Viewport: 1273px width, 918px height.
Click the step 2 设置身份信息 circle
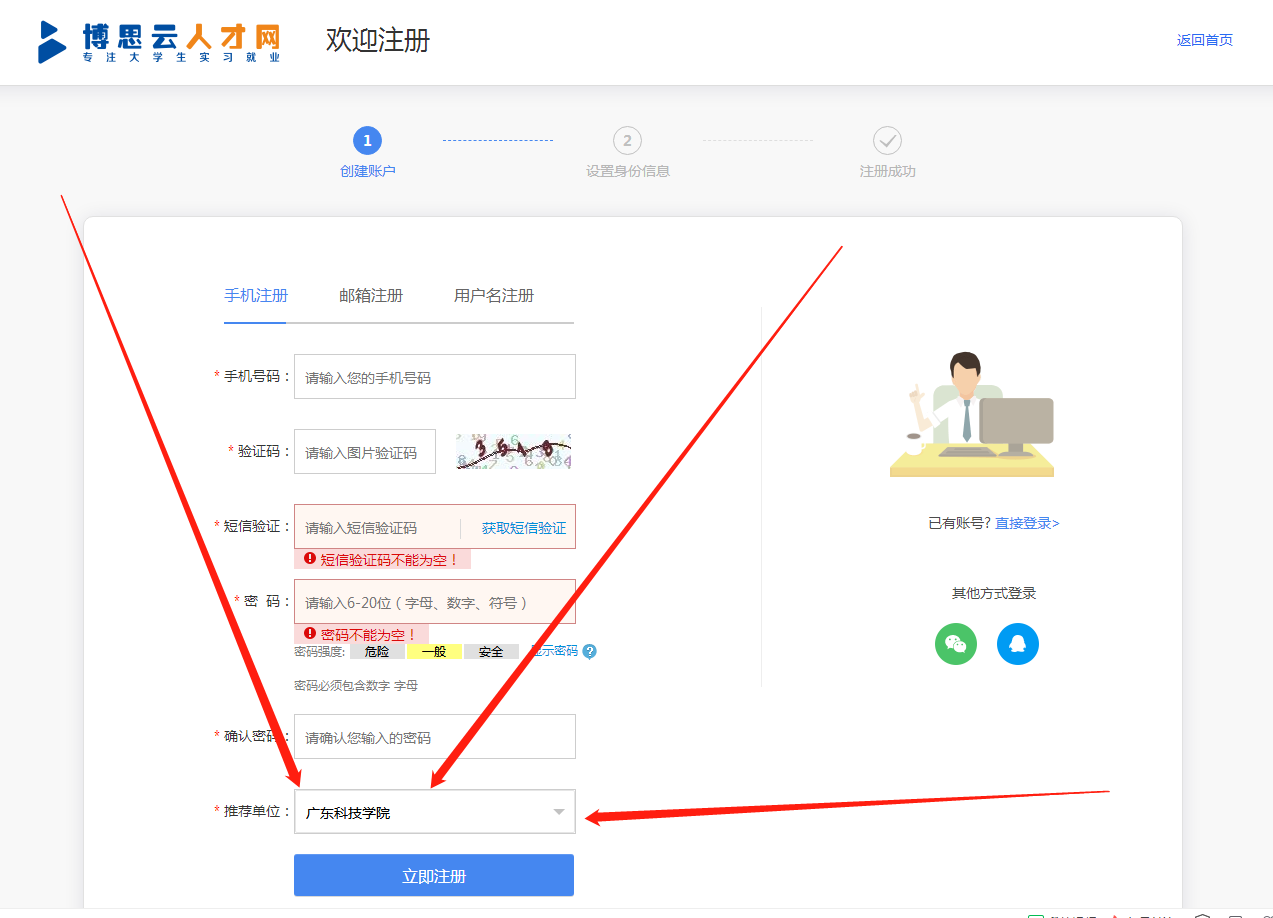click(x=627, y=140)
